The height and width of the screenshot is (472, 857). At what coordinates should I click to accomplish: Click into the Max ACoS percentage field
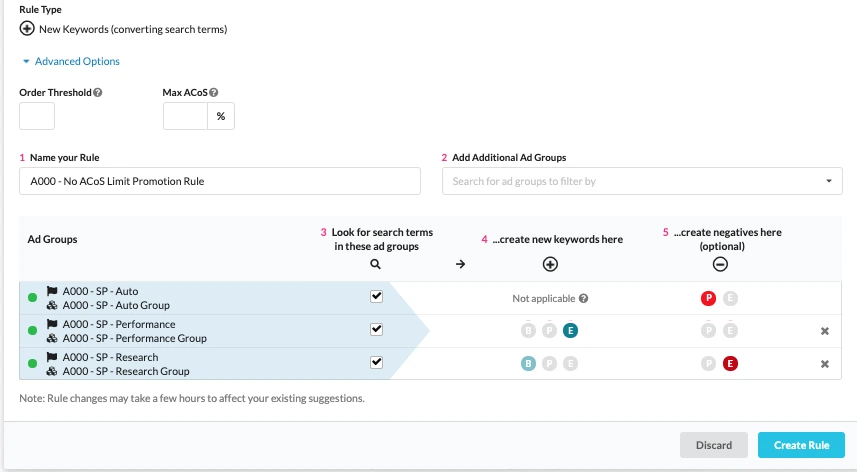click(x=185, y=116)
